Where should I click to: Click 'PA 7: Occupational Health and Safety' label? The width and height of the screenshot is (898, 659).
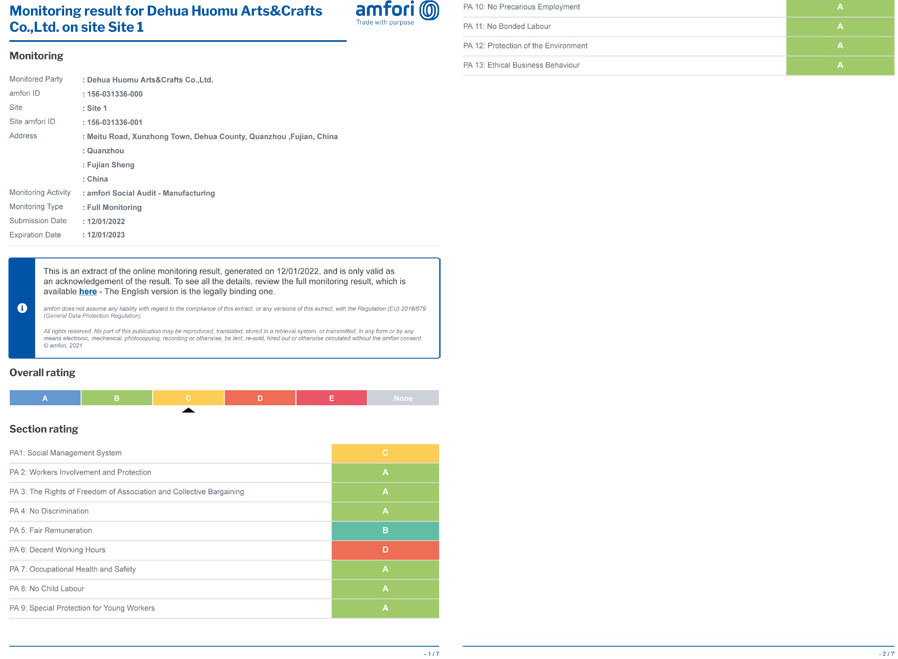pyautogui.click(x=73, y=570)
